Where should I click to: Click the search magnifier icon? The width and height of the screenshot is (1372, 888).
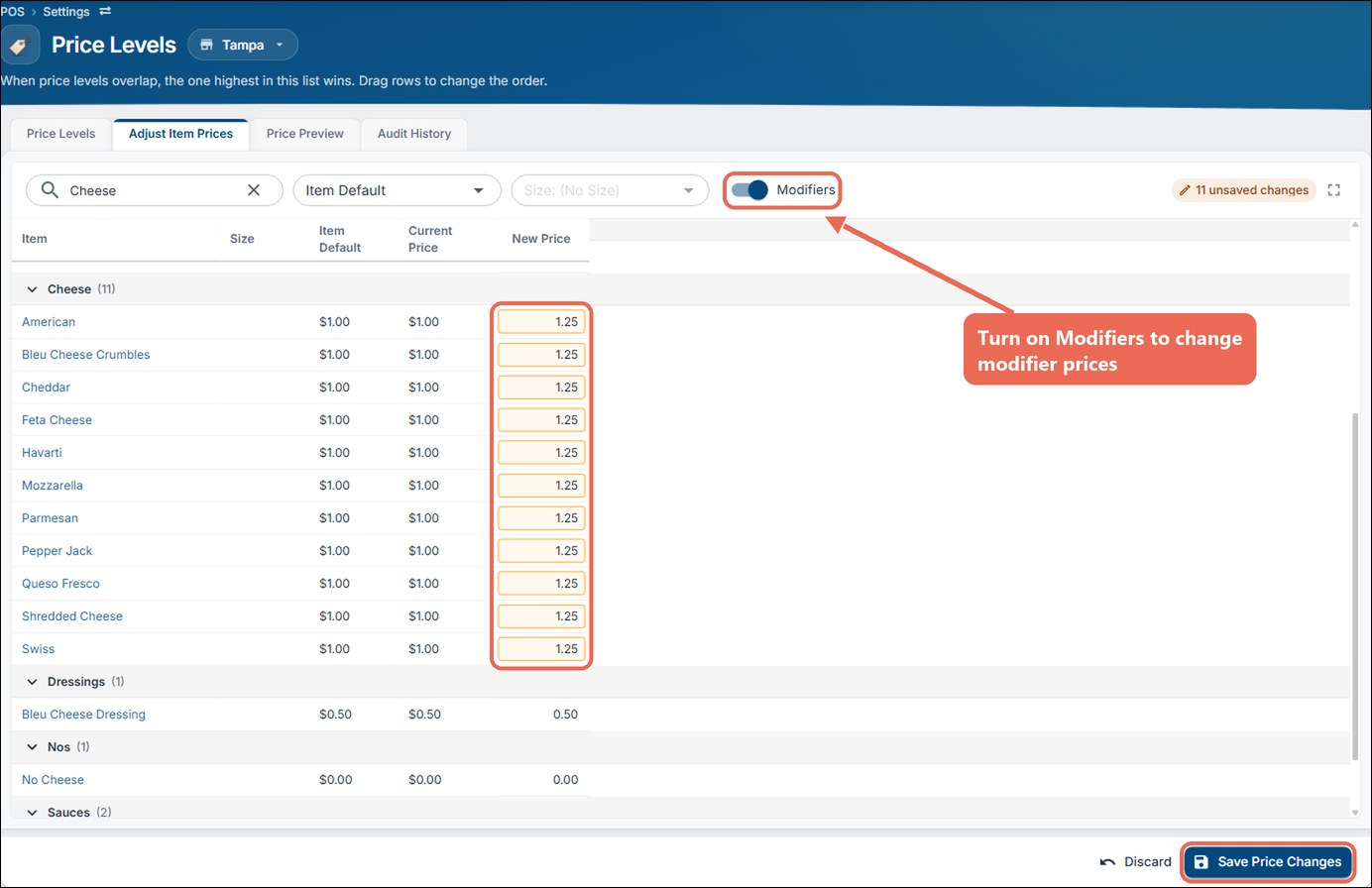(x=50, y=190)
